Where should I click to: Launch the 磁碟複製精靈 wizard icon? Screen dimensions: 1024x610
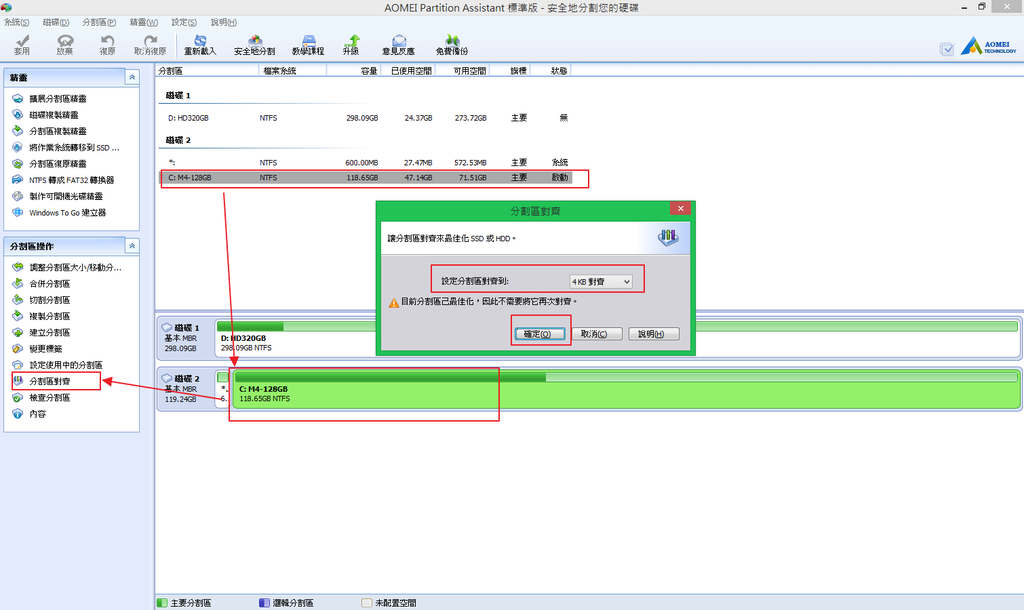18,115
